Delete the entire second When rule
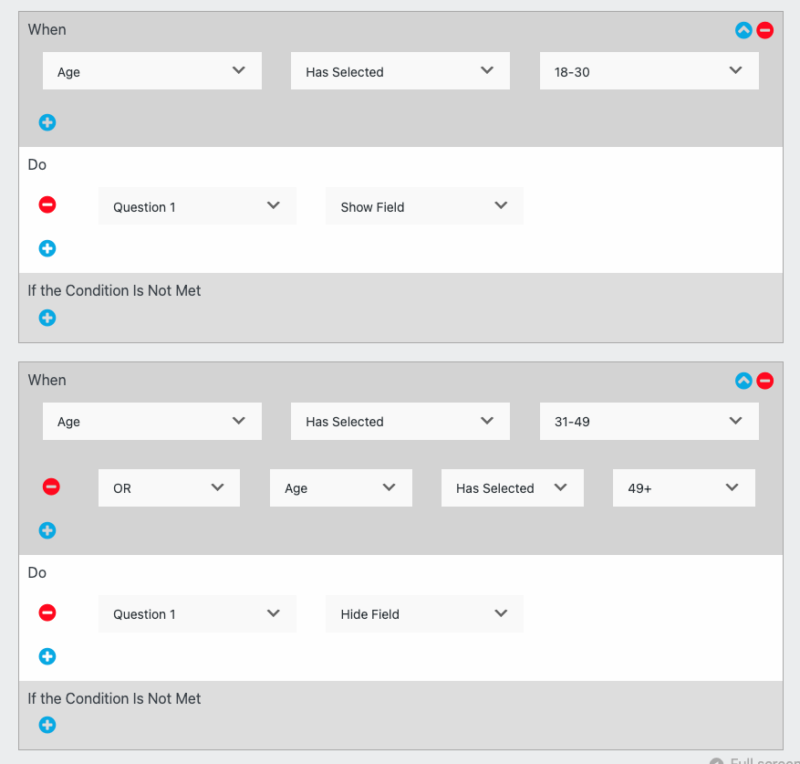Screen dimensions: 800x764 (765, 380)
